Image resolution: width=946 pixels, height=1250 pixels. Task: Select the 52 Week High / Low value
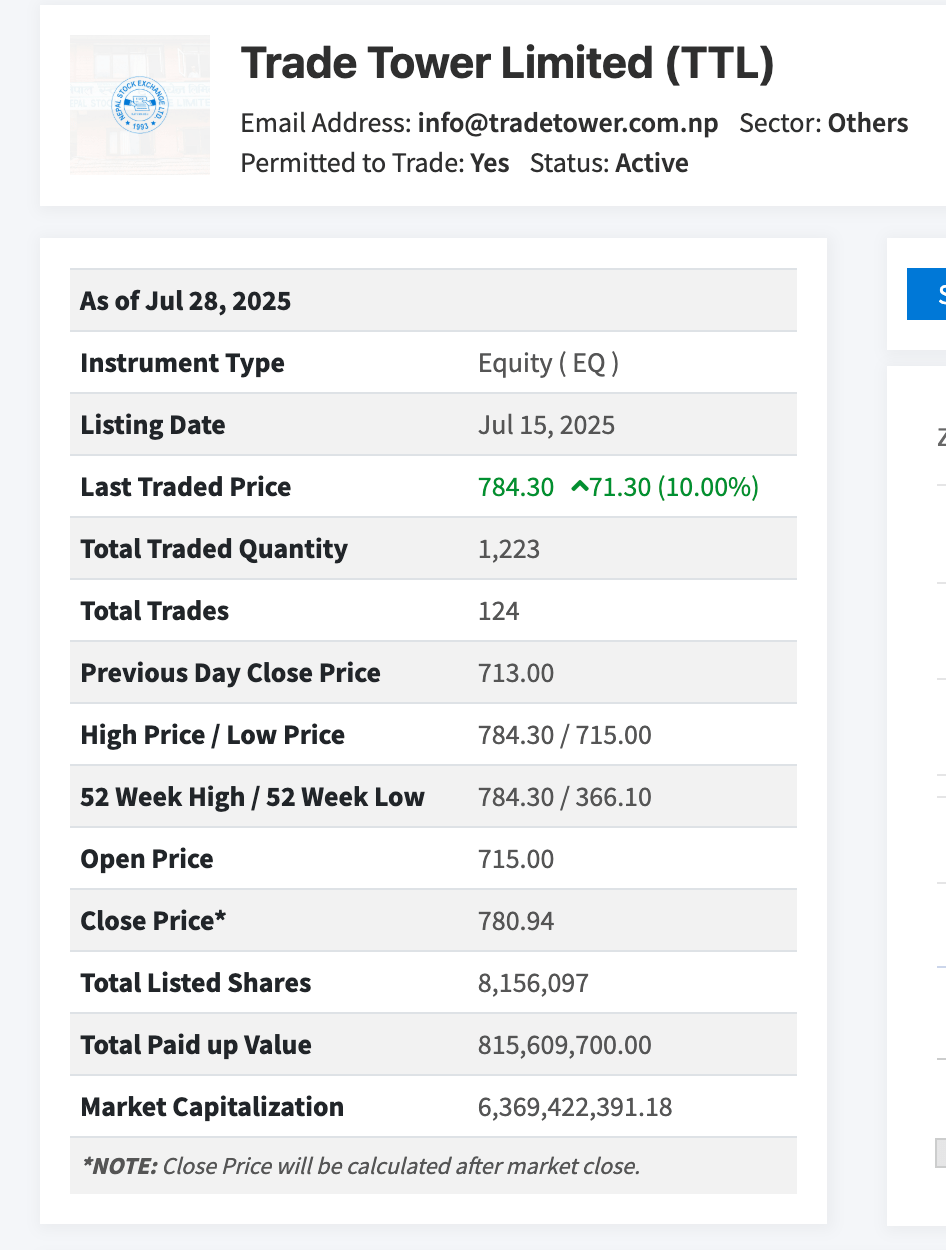pyautogui.click(x=565, y=797)
